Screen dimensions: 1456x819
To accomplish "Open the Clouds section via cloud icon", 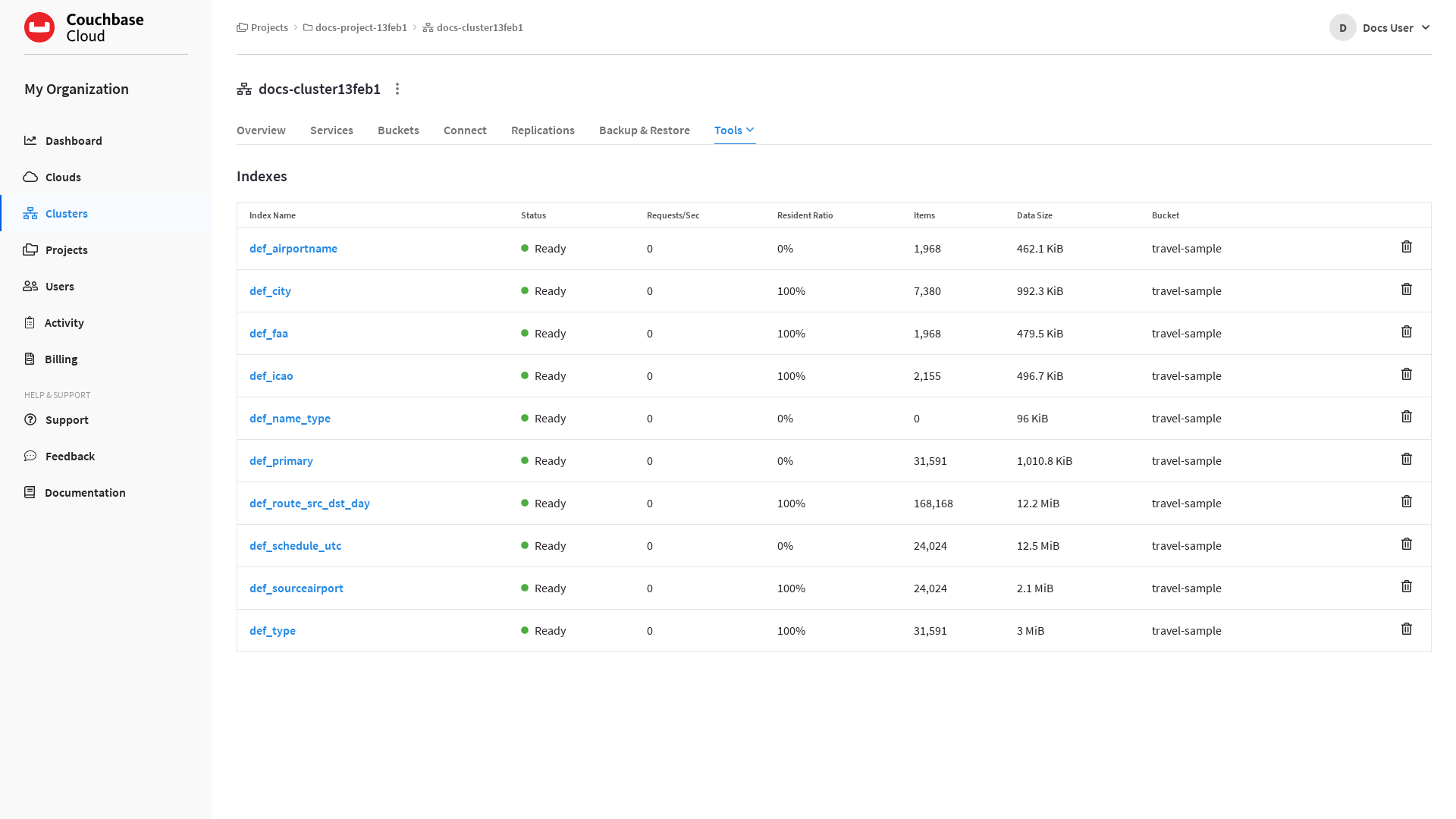I will point(30,177).
